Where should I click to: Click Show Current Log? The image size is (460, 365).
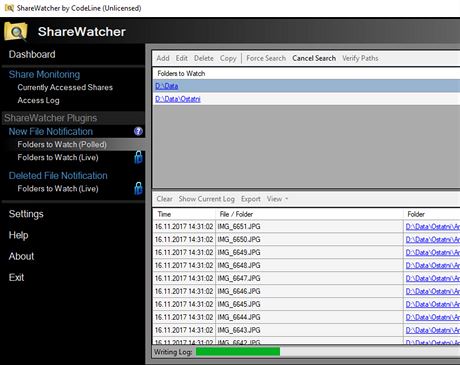(207, 199)
